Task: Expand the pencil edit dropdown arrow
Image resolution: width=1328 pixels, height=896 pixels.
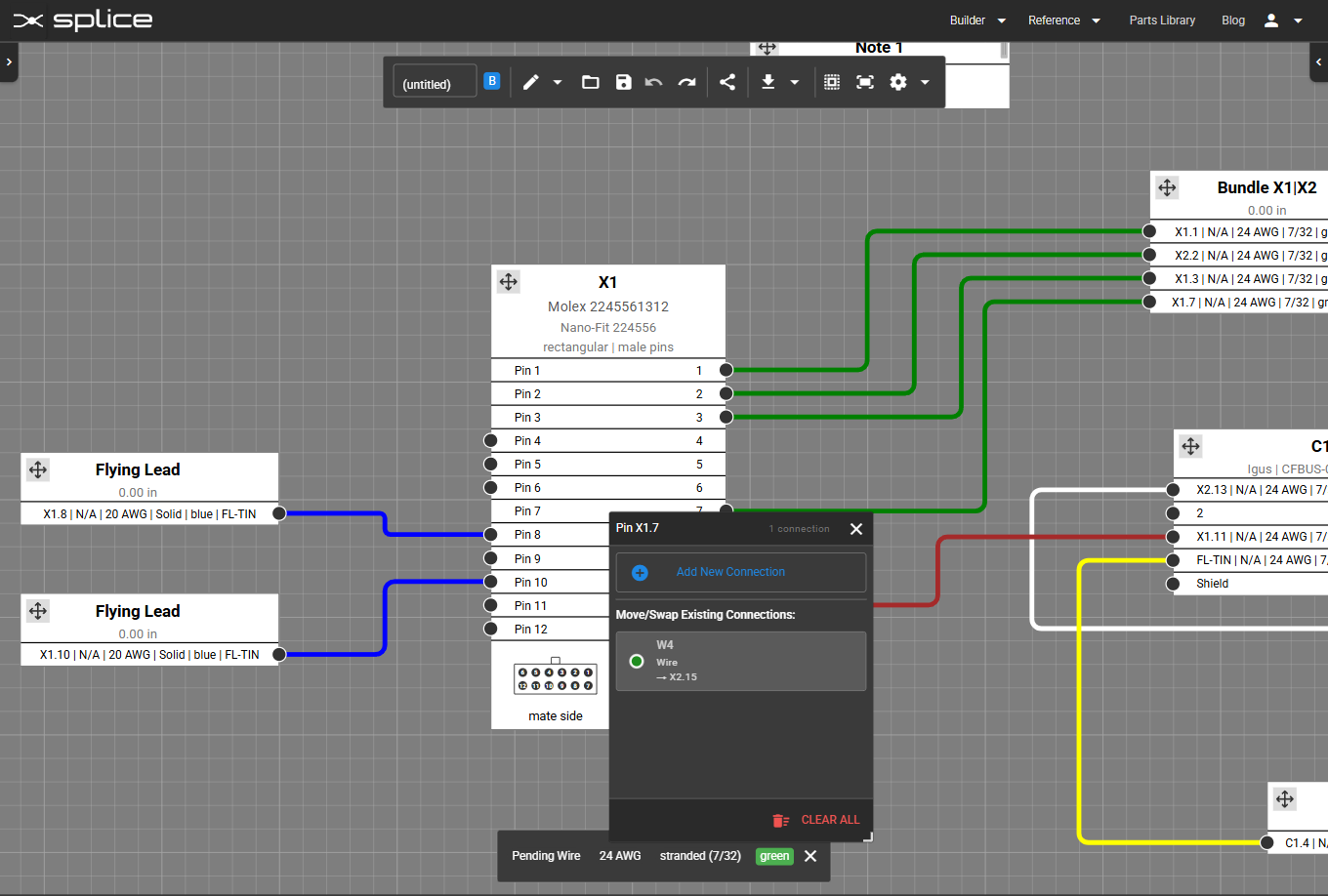Action: click(x=558, y=83)
